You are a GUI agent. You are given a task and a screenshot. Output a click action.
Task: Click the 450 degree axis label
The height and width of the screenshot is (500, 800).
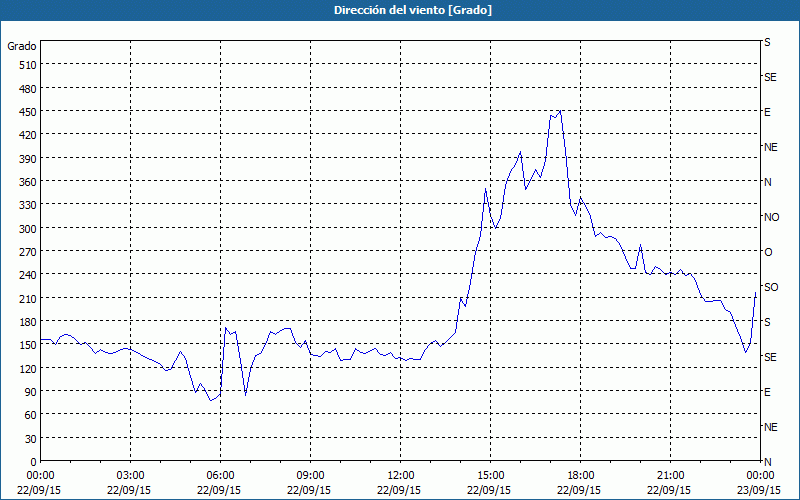click(28, 112)
